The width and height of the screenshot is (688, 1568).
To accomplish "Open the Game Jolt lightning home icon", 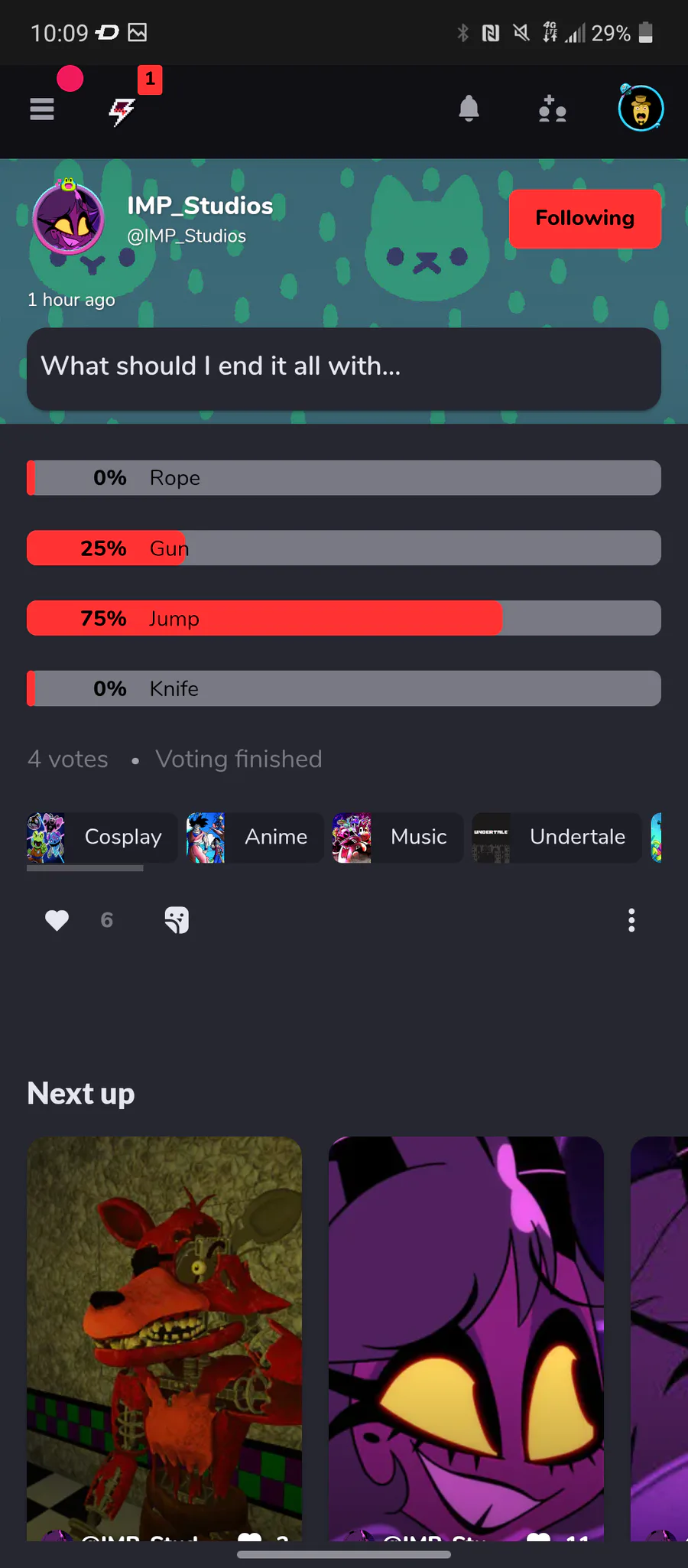I will [122, 112].
